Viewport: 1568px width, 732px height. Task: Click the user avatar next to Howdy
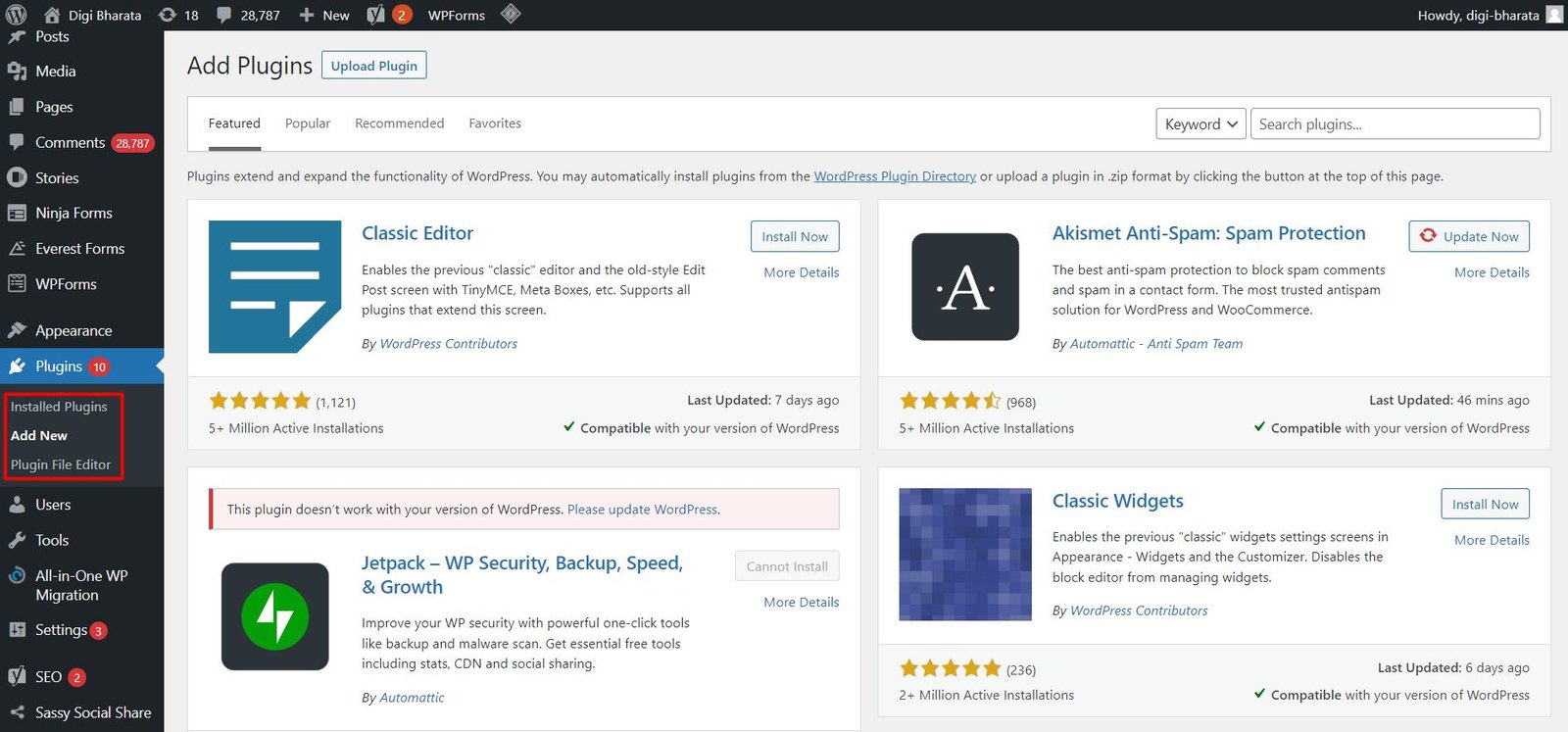tap(1554, 15)
